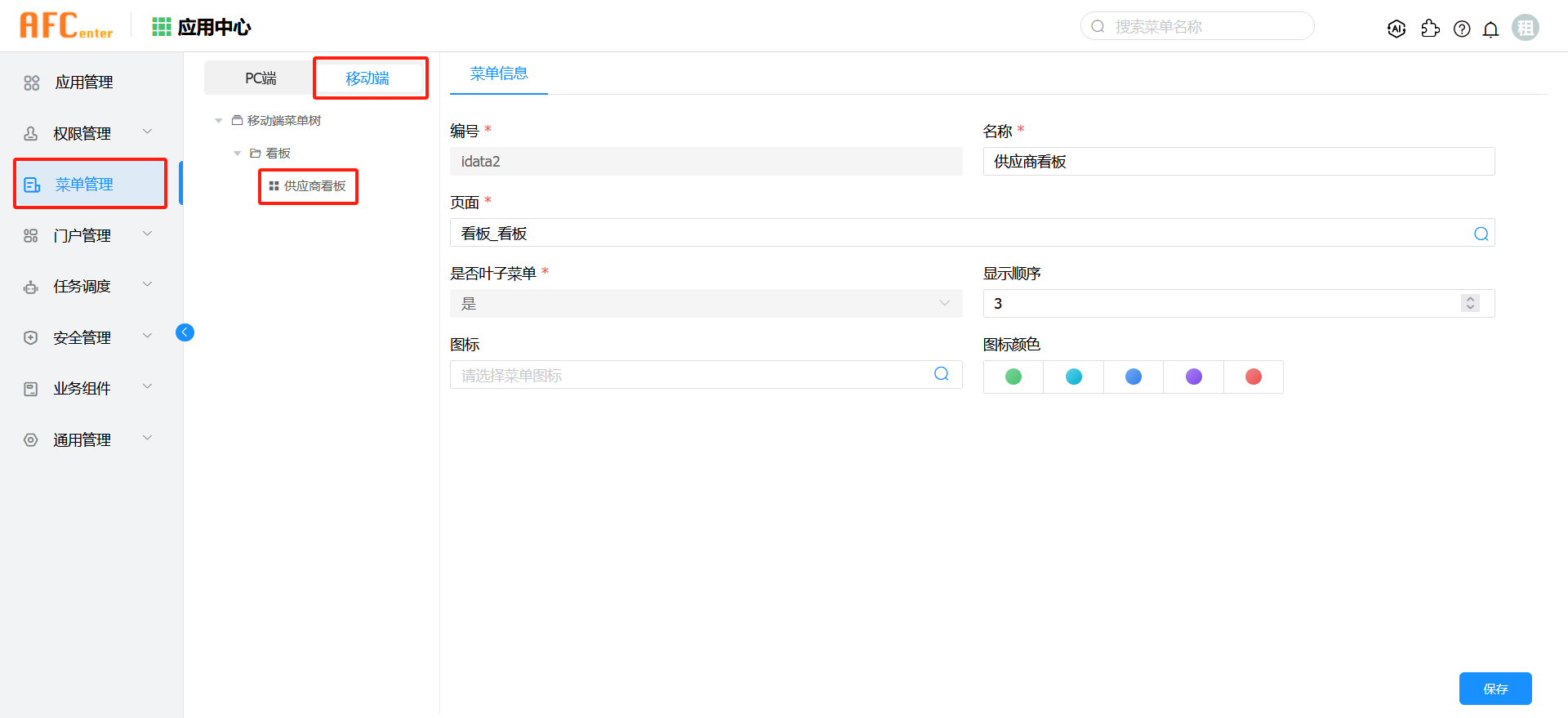Click search icon in the page field
The width and height of the screenshot is (1568, 718).
tap(1481, 234)
